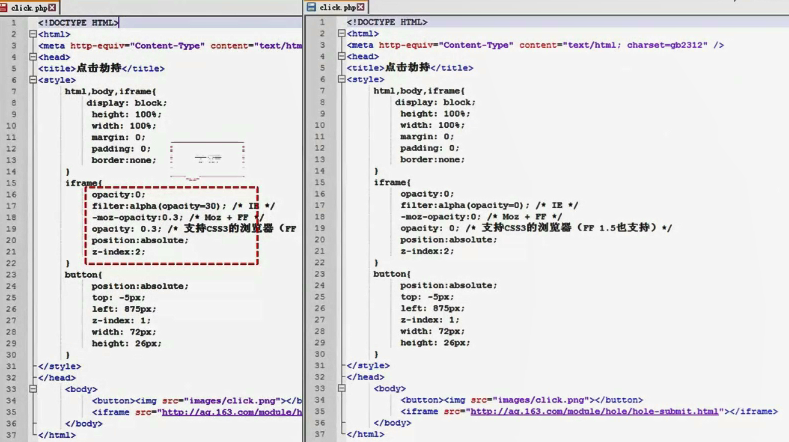Collapse the <style> fold in left pane
The image size is (789, 442).
pos(33,80)
